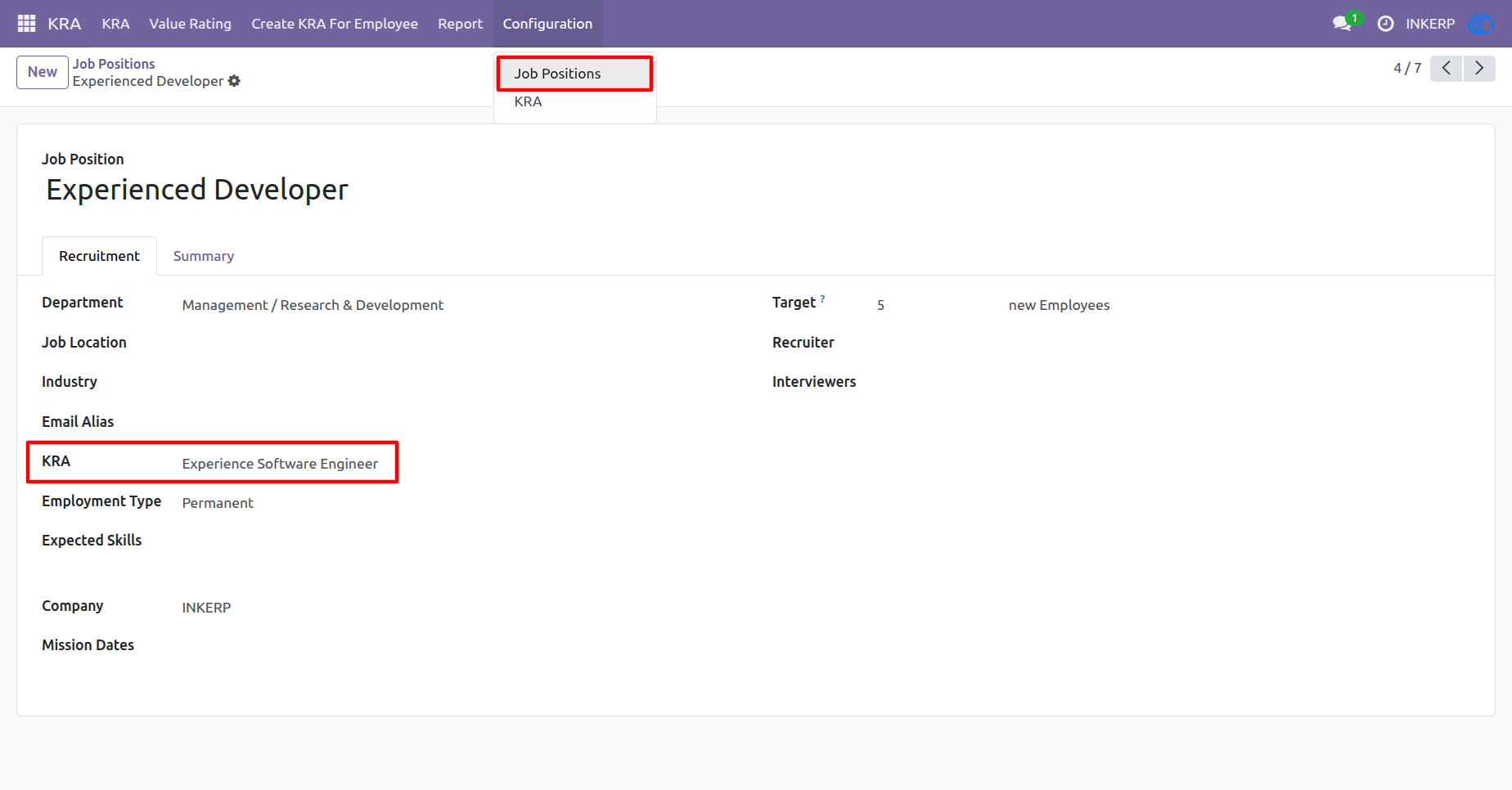Click the empty Industry field
The height and width of the screenshot is (790, 1512).
(x=452, y=383)
